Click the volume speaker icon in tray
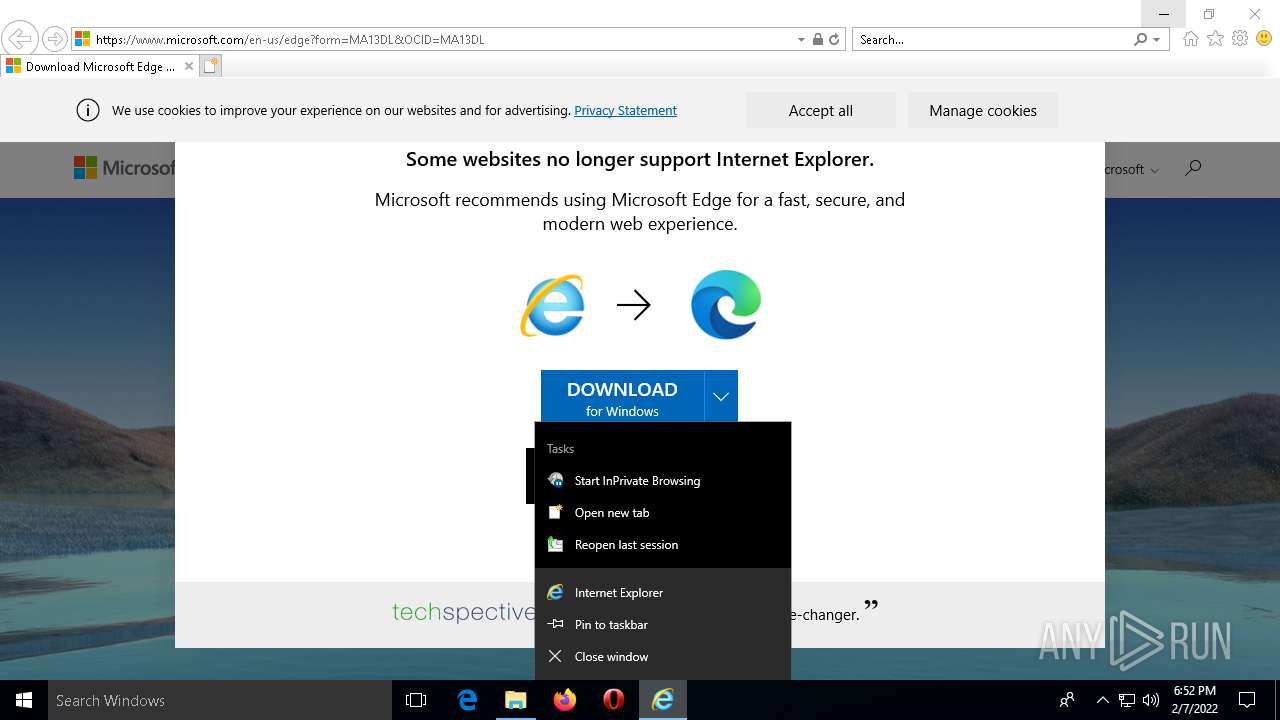 click(1151, 700)
